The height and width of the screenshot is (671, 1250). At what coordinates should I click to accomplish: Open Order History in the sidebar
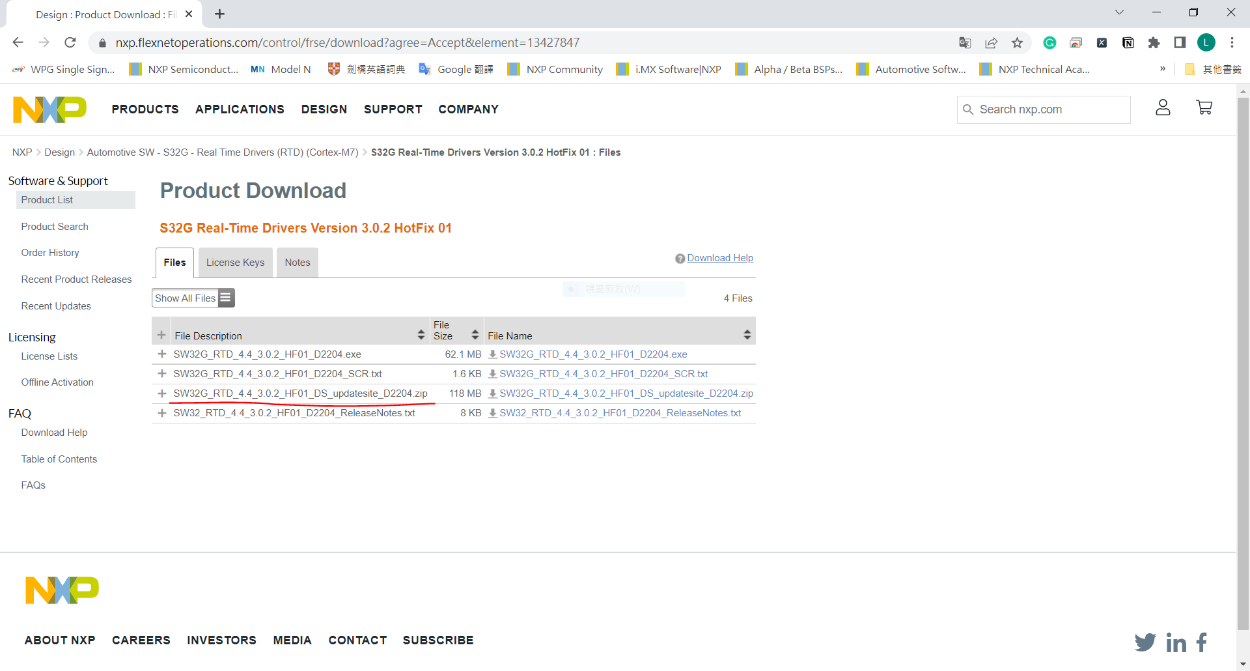(50, 253)
